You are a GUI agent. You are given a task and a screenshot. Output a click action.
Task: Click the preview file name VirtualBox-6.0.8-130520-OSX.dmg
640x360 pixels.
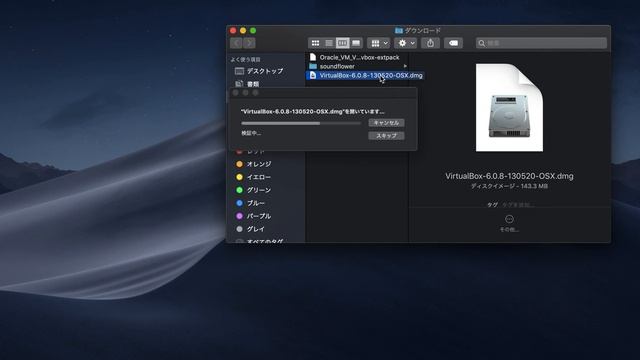point(509,176)
